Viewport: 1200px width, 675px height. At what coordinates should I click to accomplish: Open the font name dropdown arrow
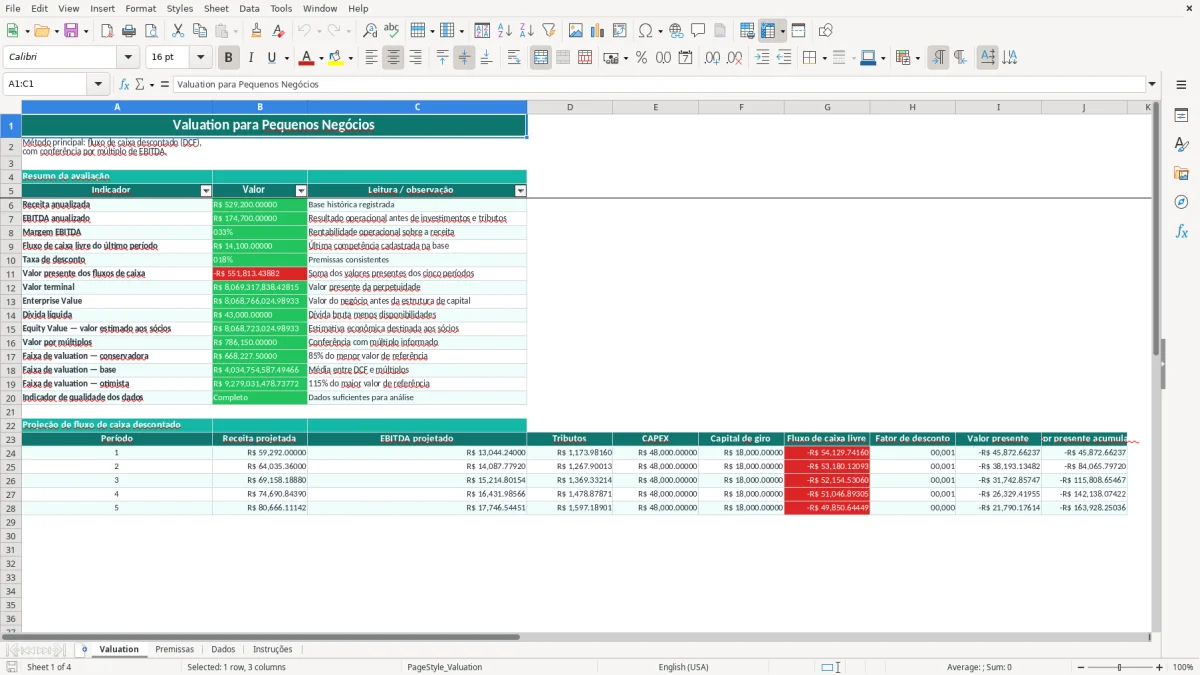click(x=127, y=58)
